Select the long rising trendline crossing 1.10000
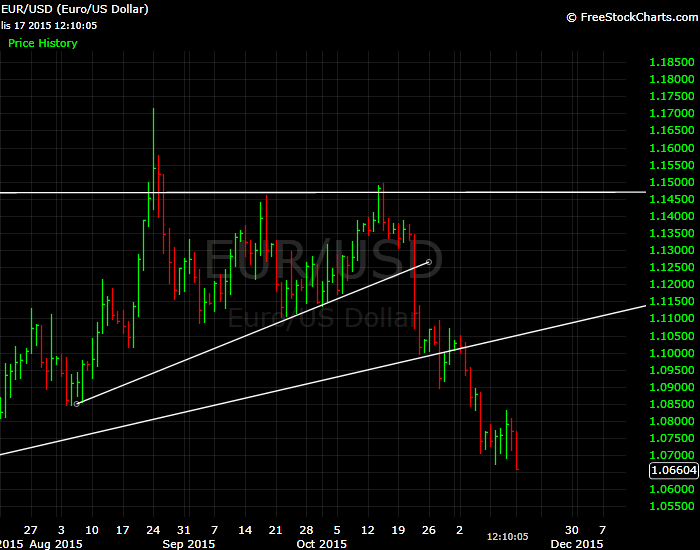The image size is (700, 550). [x=323, y=380]
